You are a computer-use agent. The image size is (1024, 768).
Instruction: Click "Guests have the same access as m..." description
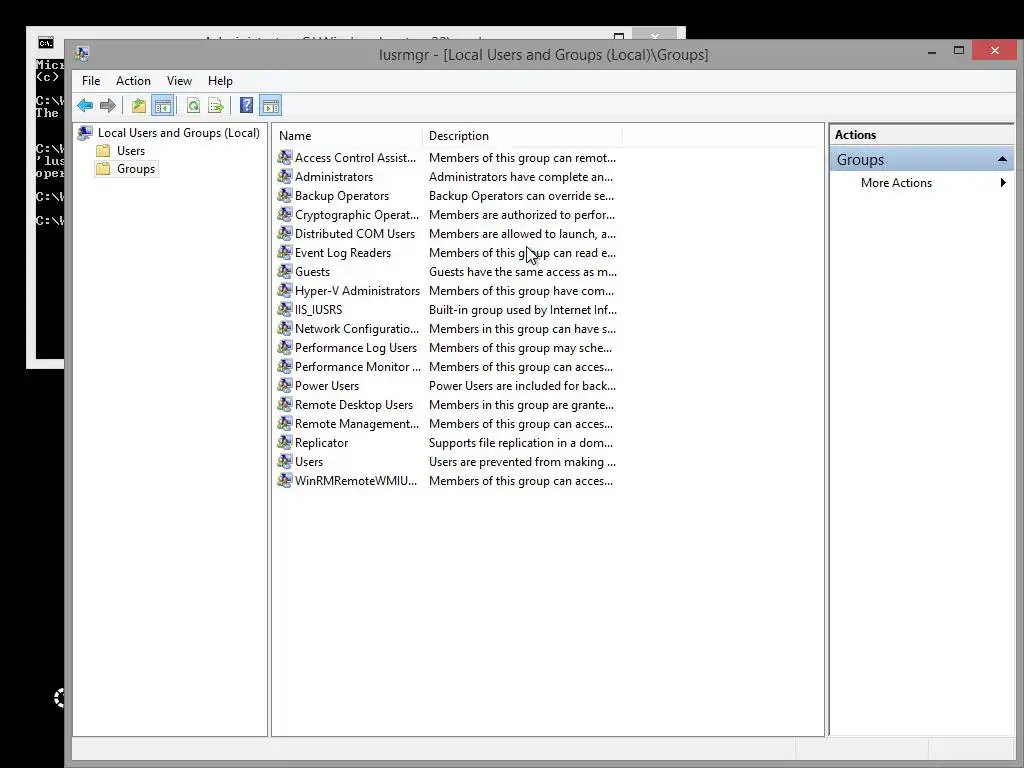[x=522, y=272]
